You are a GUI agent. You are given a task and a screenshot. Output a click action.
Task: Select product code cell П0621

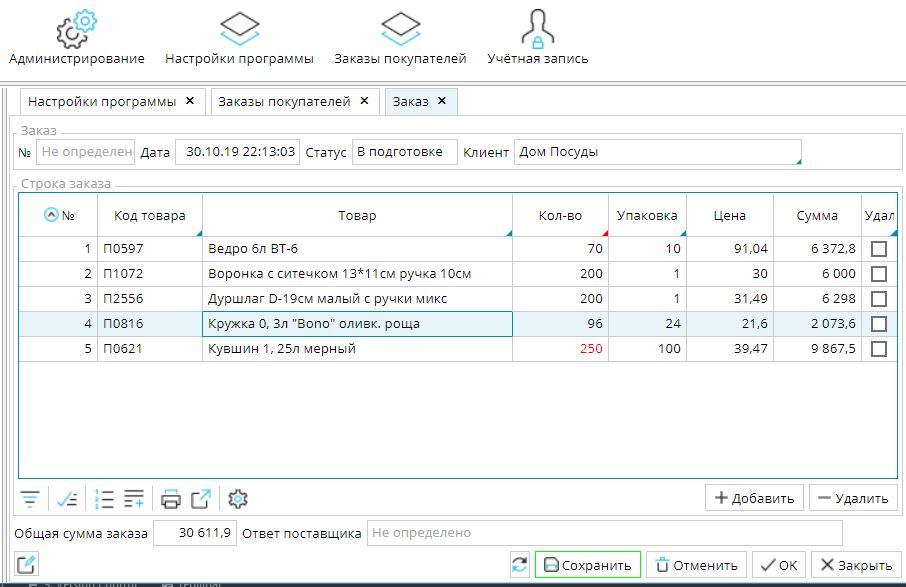point(150,349)
